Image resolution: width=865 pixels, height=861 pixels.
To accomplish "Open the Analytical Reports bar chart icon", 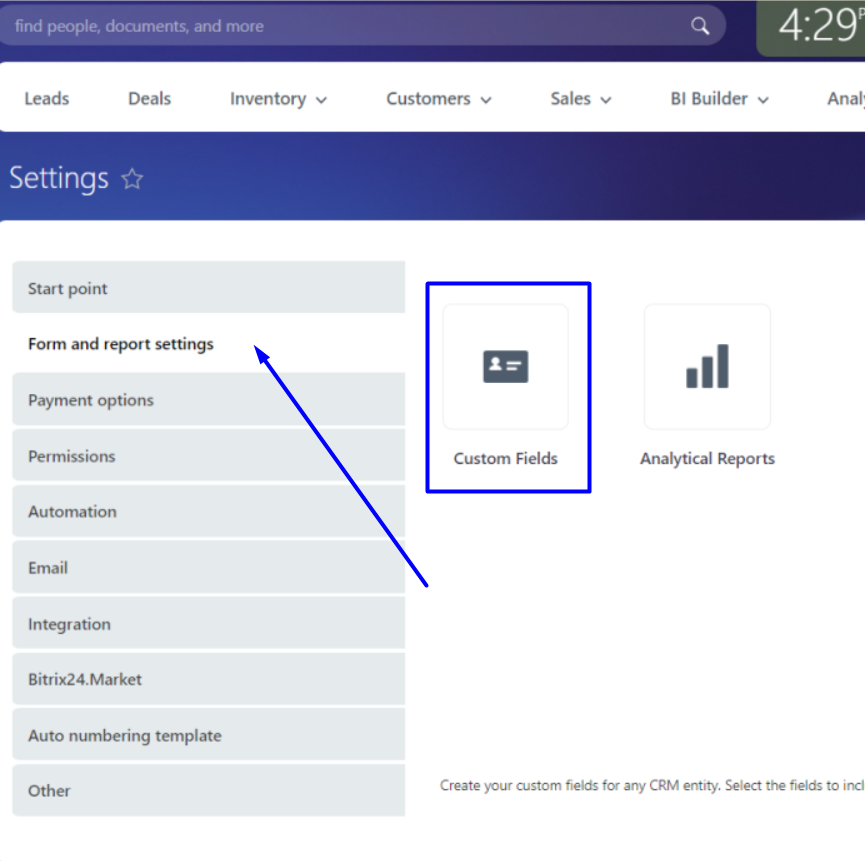I will click(707, 367).
